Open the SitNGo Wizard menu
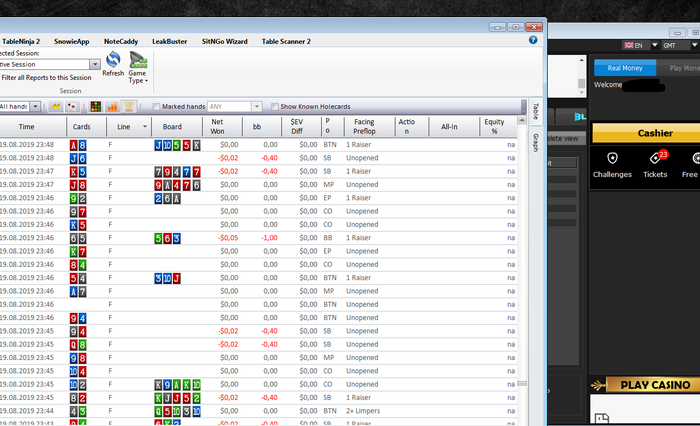The width and height of the screenshot is (700, 426). tap(225, 41)
